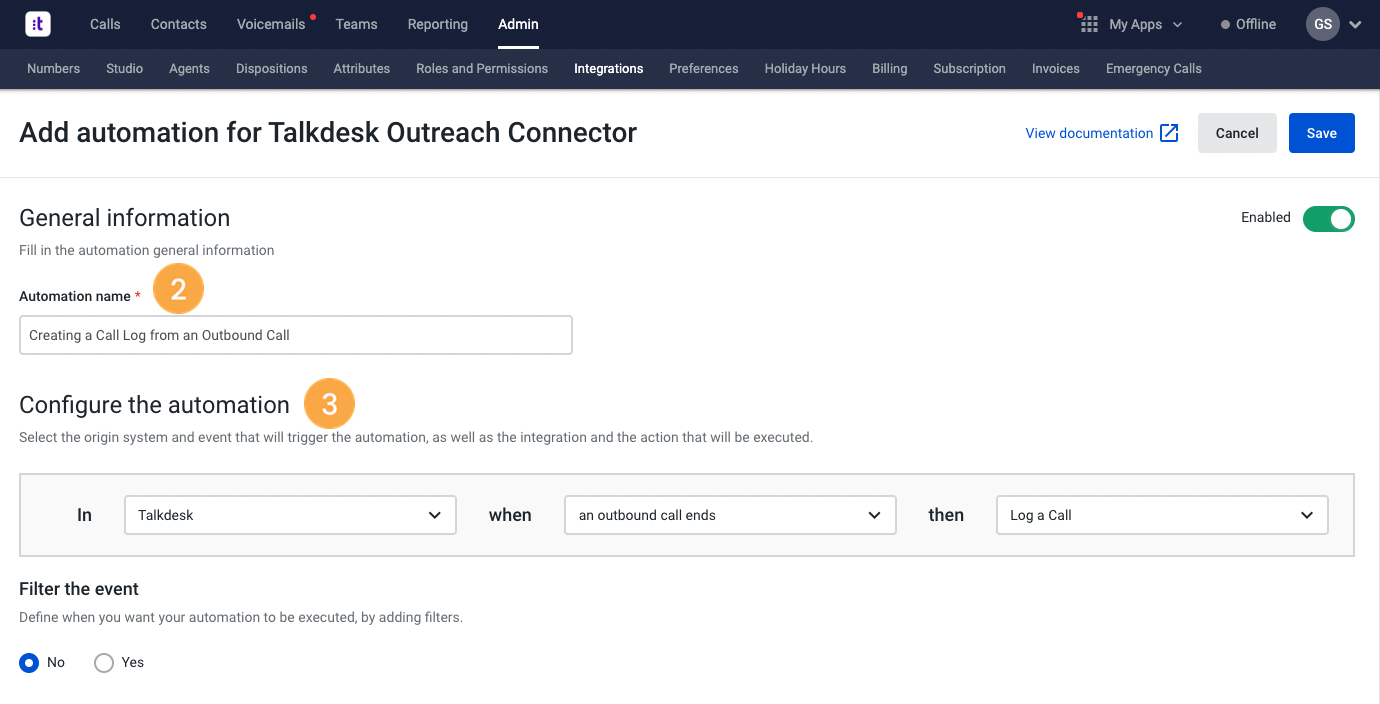The height and width of the screenshot is (704, 1380).
Task: Expand the user account chevron
Action: point(1355,25)
